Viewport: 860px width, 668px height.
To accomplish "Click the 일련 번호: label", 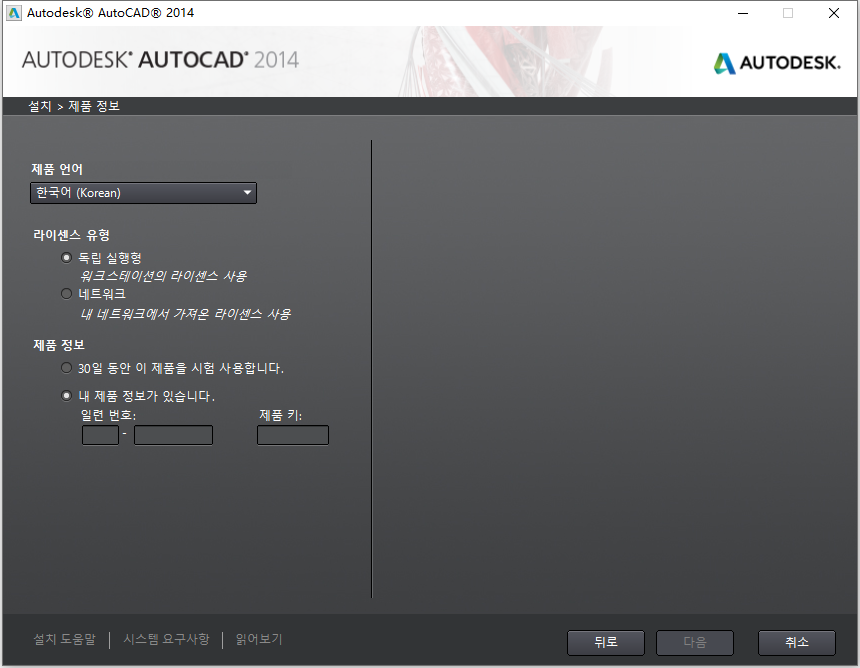I will pos(109,415).
